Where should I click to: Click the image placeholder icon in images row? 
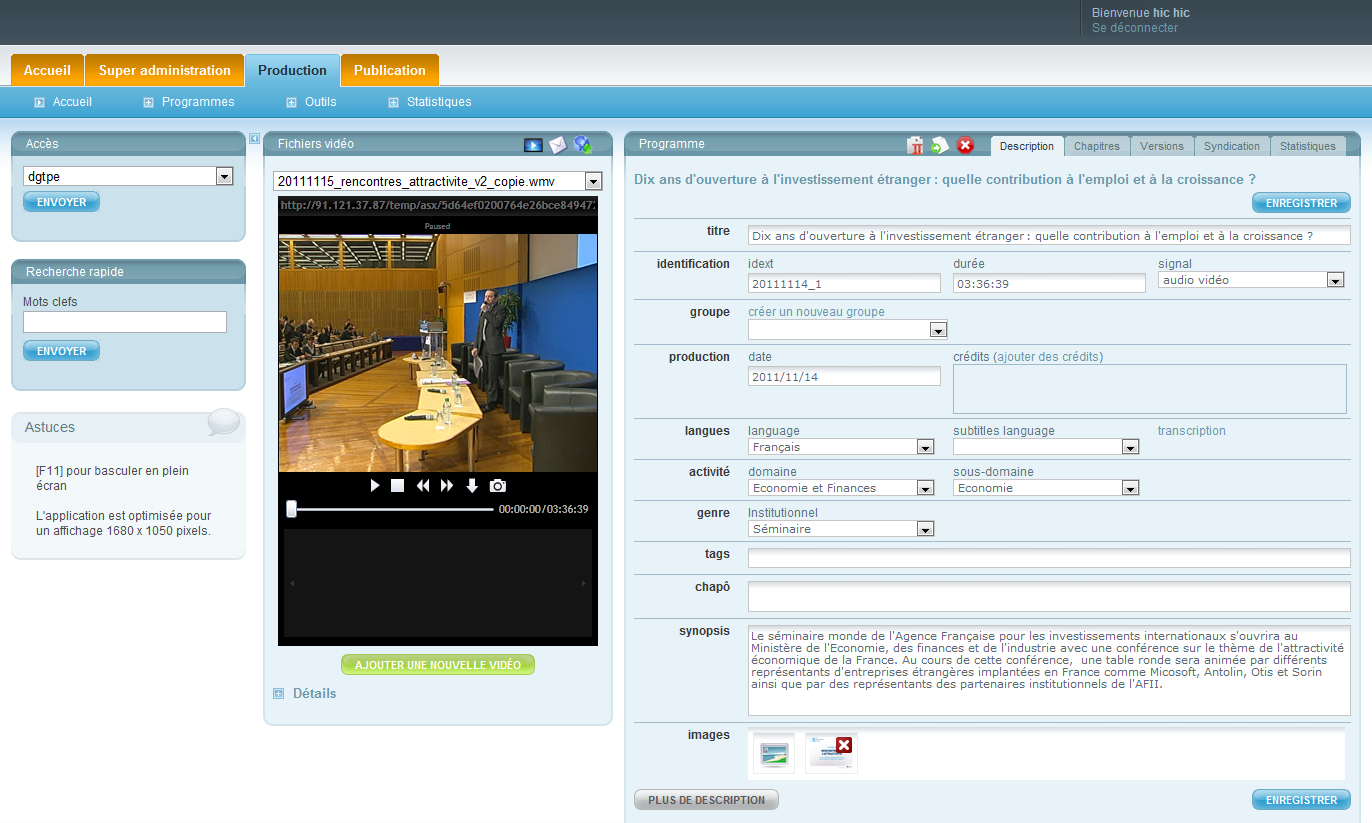coord(774,753)
